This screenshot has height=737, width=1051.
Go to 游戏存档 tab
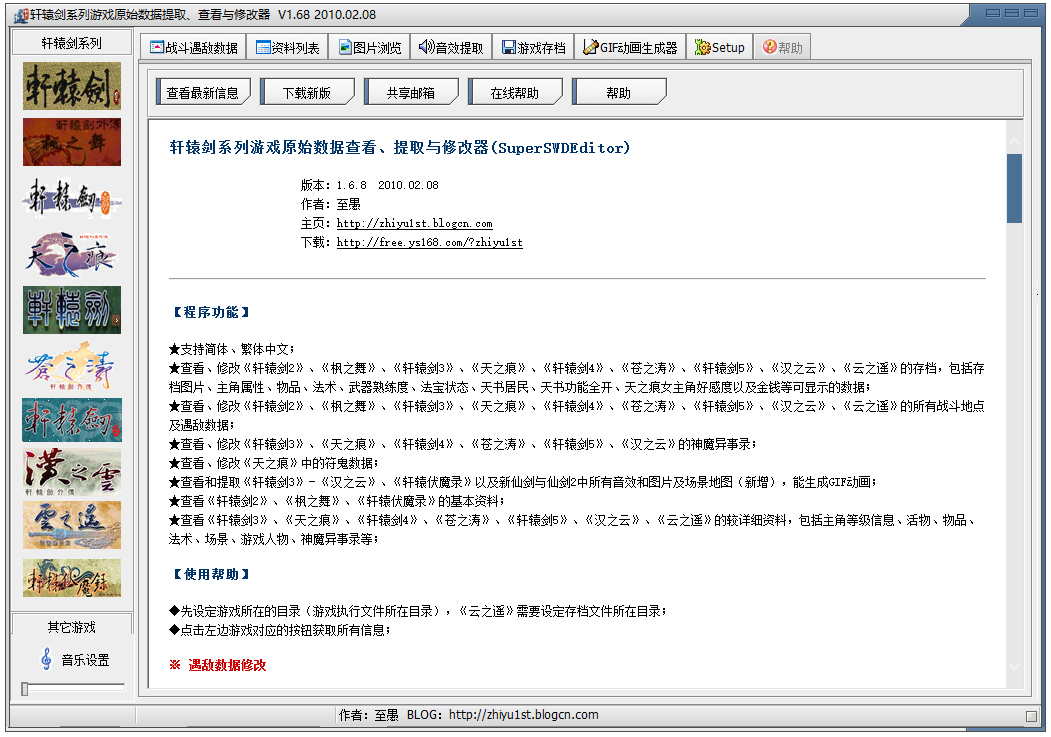534,48
